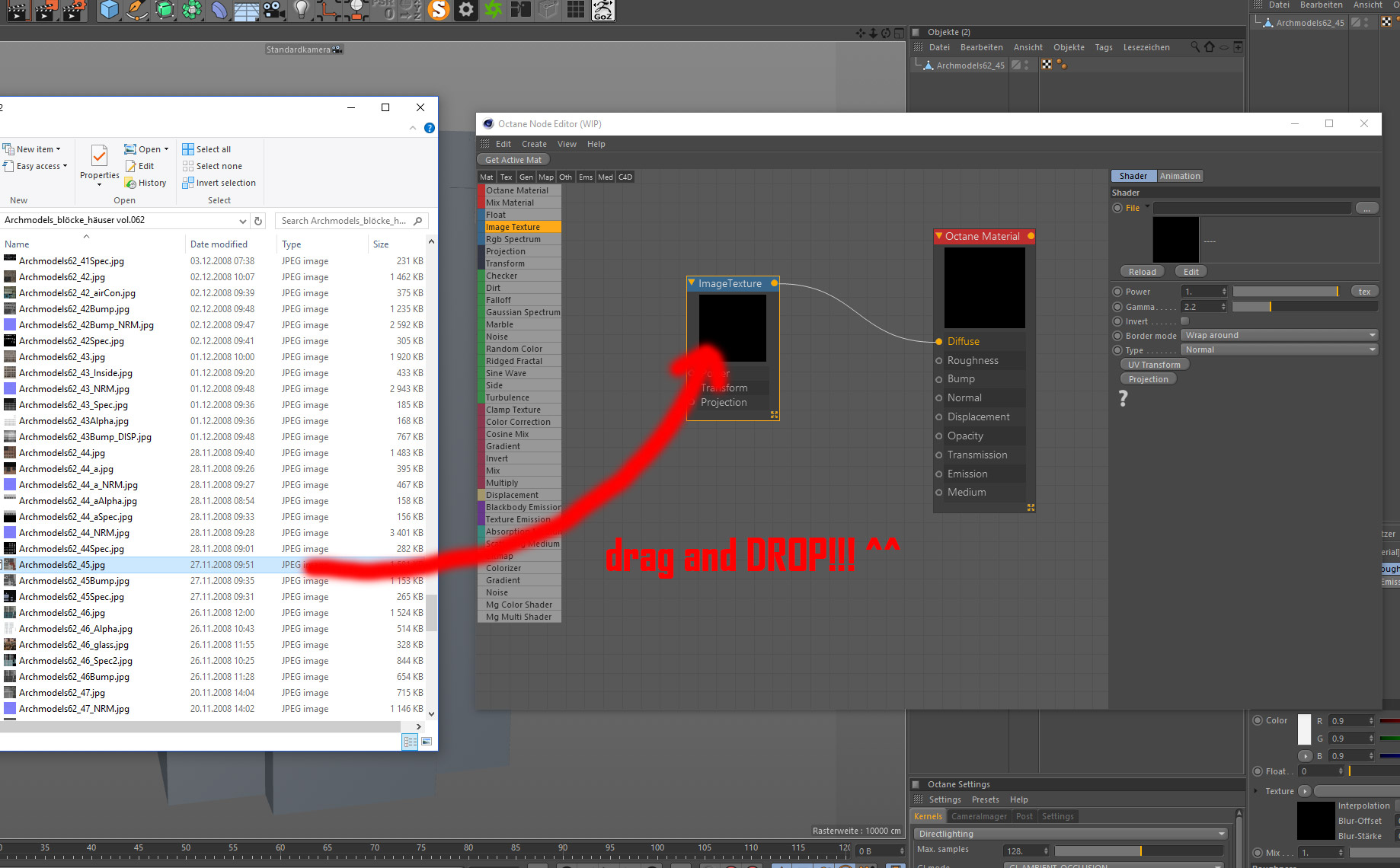Click the refresh icon beside the Explorer address bar
Viewport: 1400px width, 868px height.
click(x=258, y=221)
